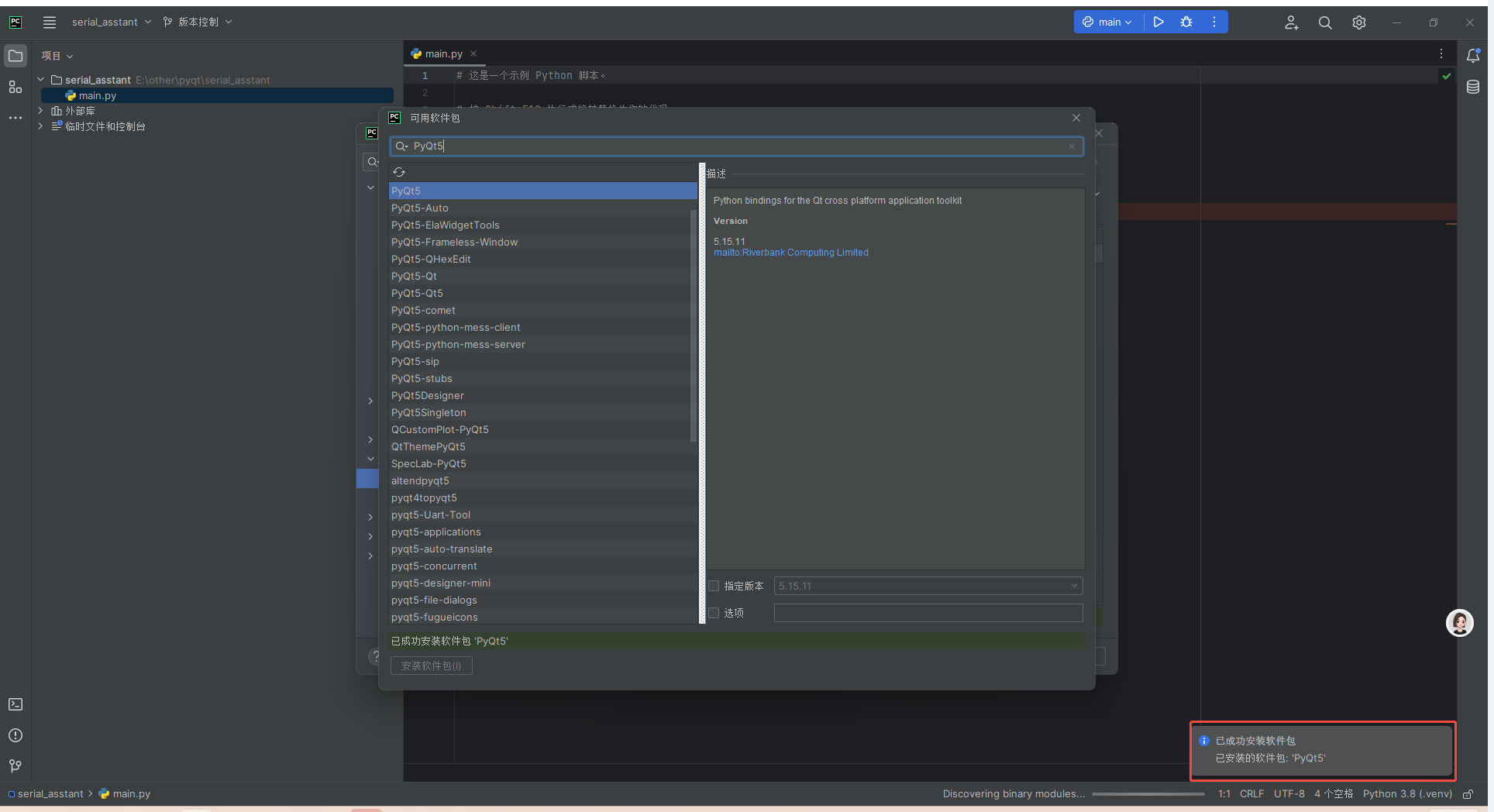Open Search Everywhere magnifier

1325,22
